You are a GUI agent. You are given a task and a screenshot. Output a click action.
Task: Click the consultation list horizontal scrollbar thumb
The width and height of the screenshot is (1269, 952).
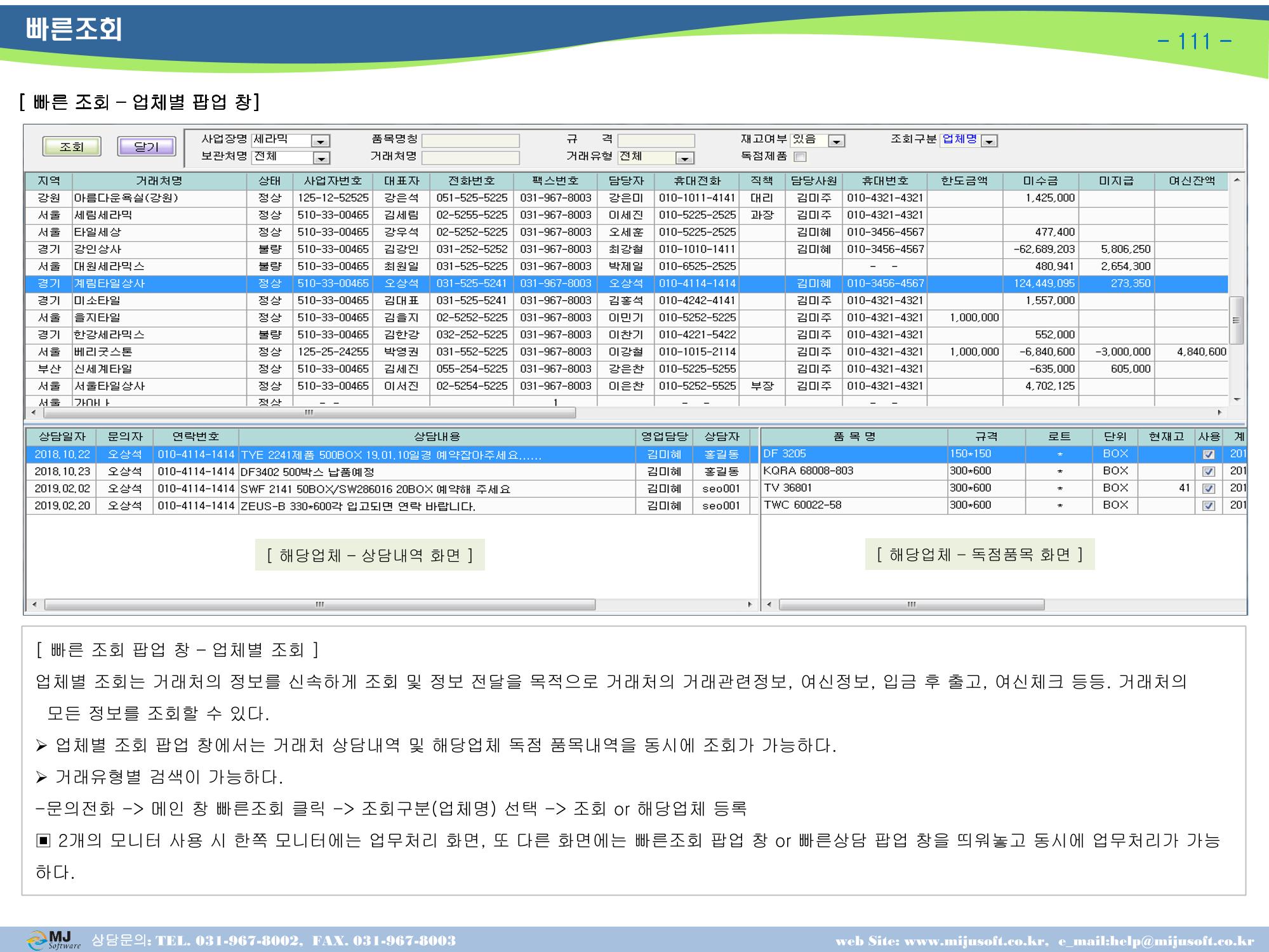320,605
